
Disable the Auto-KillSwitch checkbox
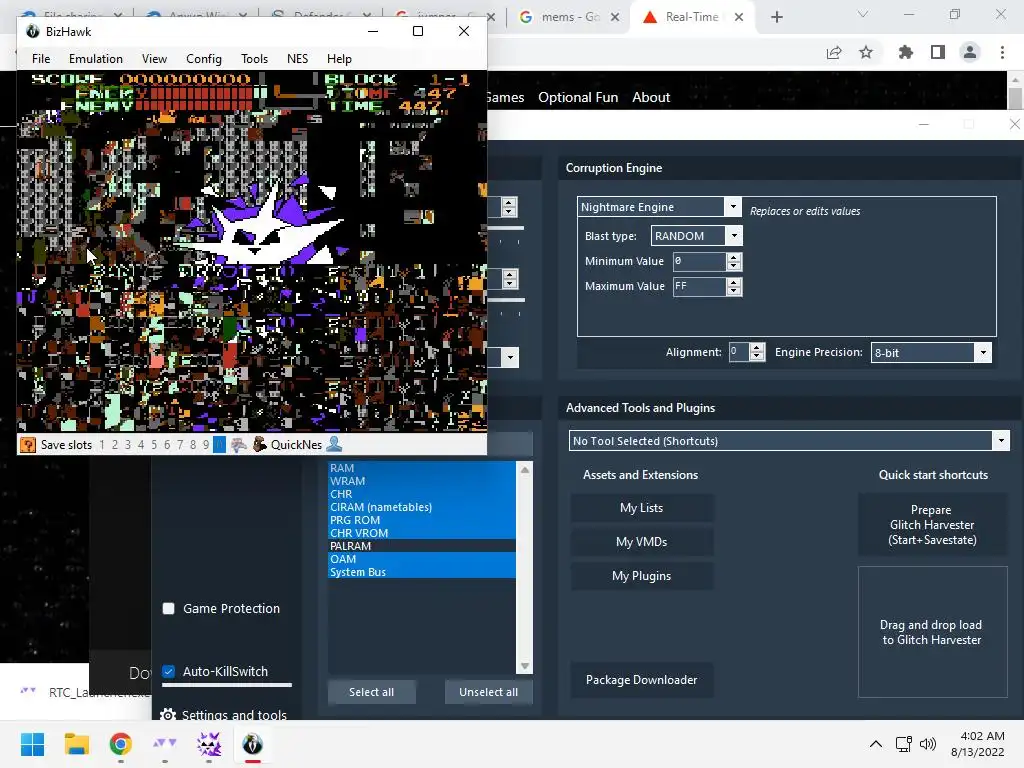point(168,671)
